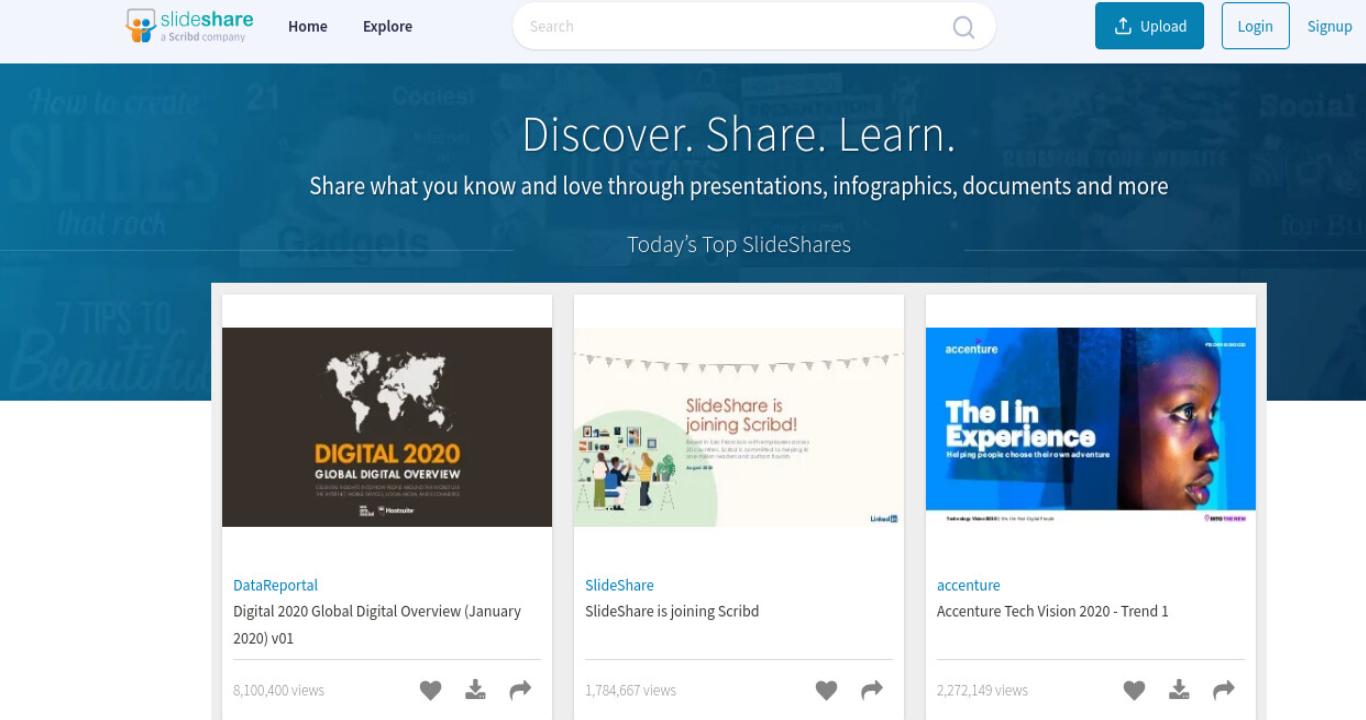
Task: Click the 2,272,149 views text
Action: coord(982,690)
